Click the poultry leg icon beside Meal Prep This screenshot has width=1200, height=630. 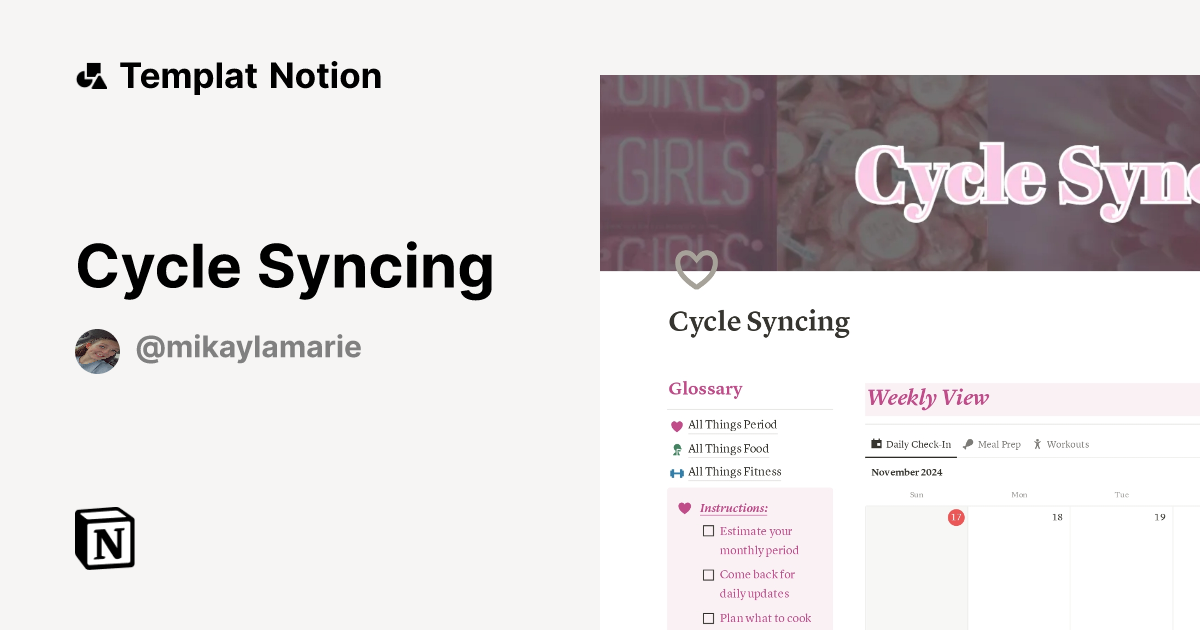click(966, 444)
